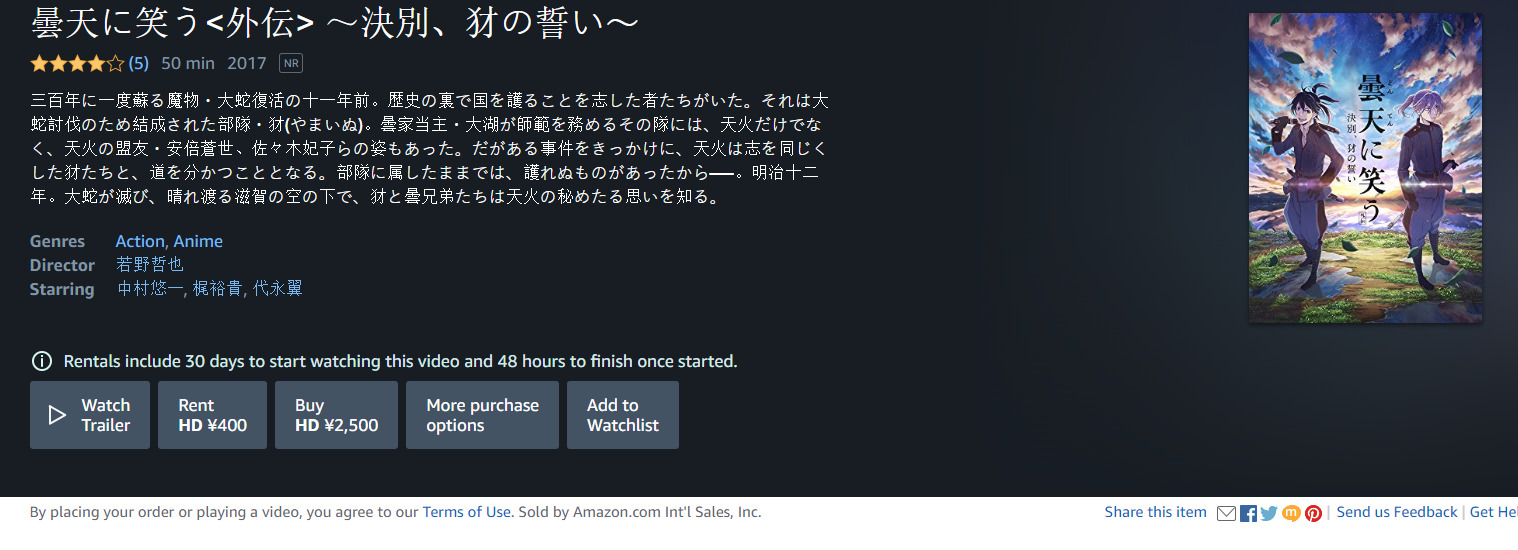Play the Watch Trailer button
Viewport: 1518px width, 550px height.
(x=90, y=415)
